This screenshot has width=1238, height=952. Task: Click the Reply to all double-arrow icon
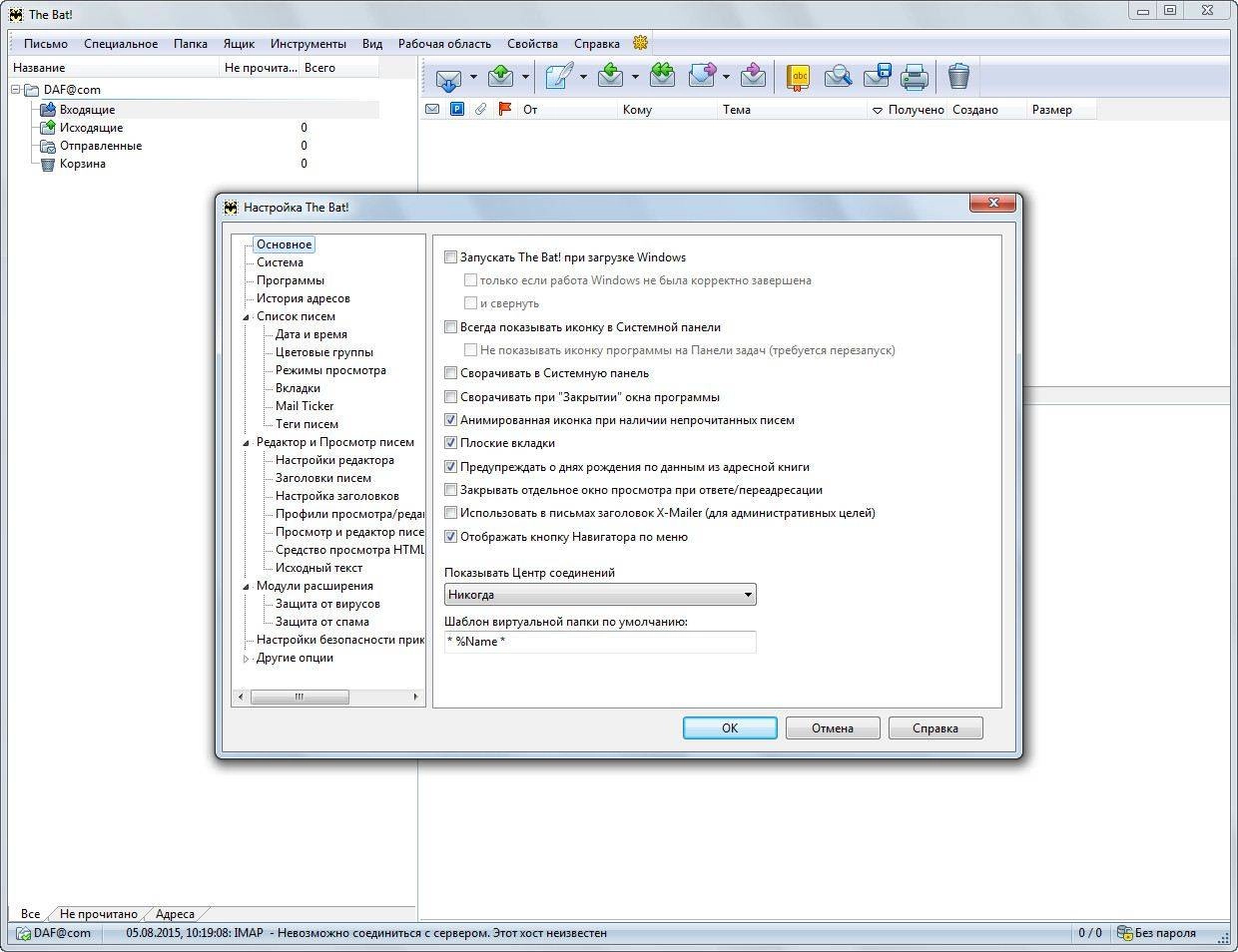661,77
